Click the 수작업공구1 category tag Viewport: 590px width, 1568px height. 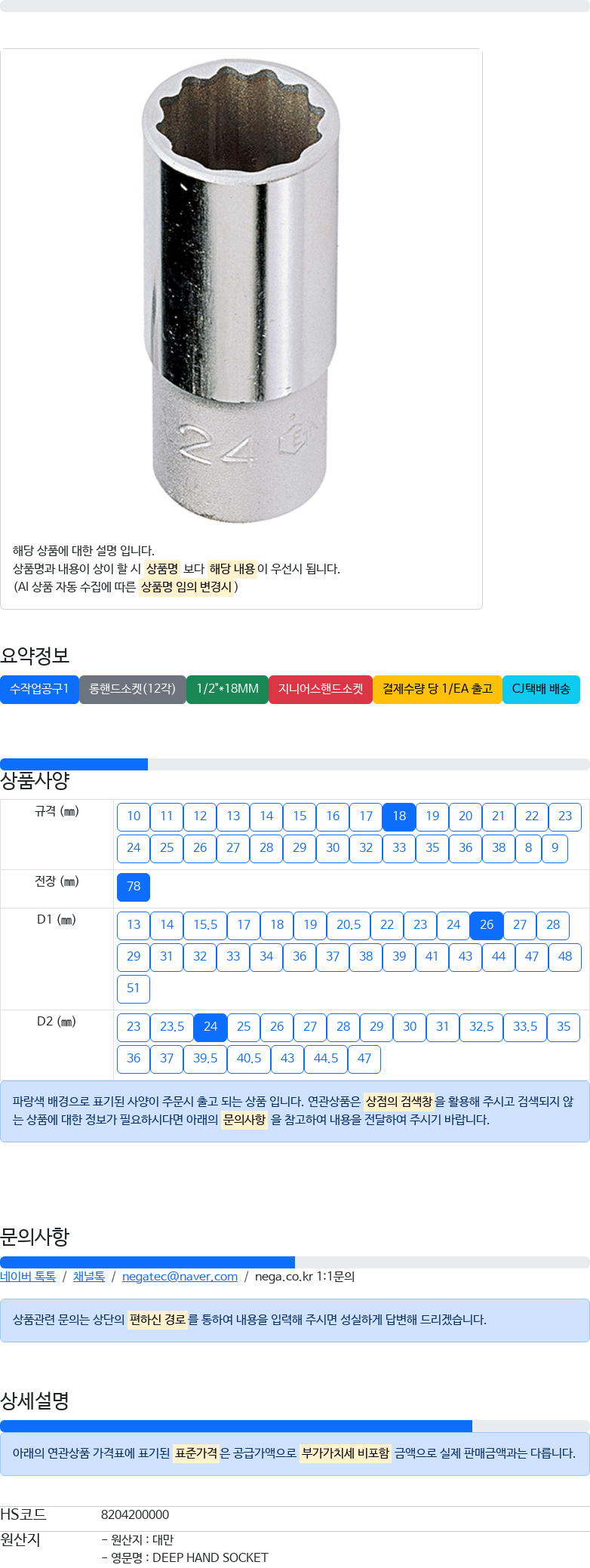(x=39, y=689)
